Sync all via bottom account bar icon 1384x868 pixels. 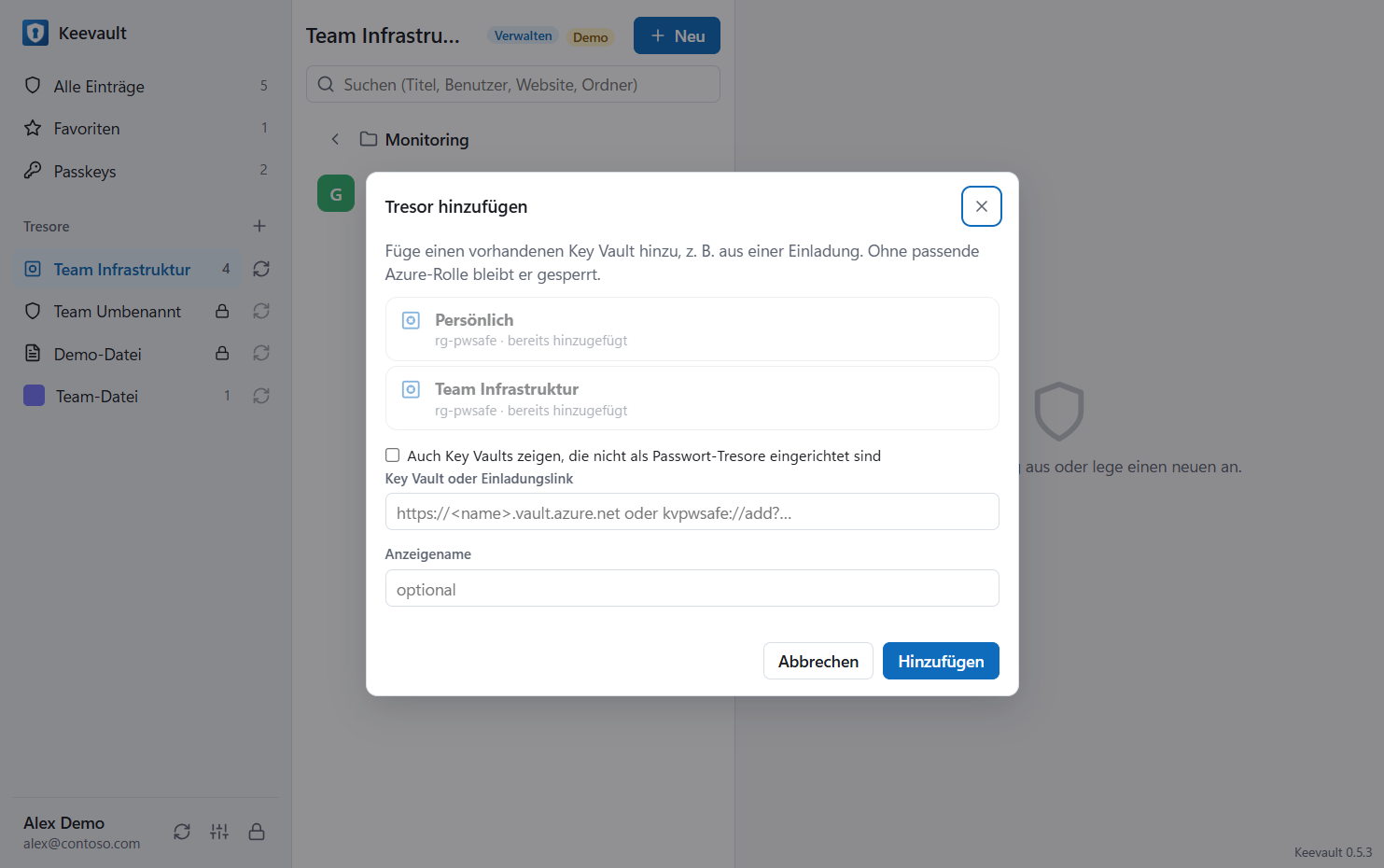(182, 832)
